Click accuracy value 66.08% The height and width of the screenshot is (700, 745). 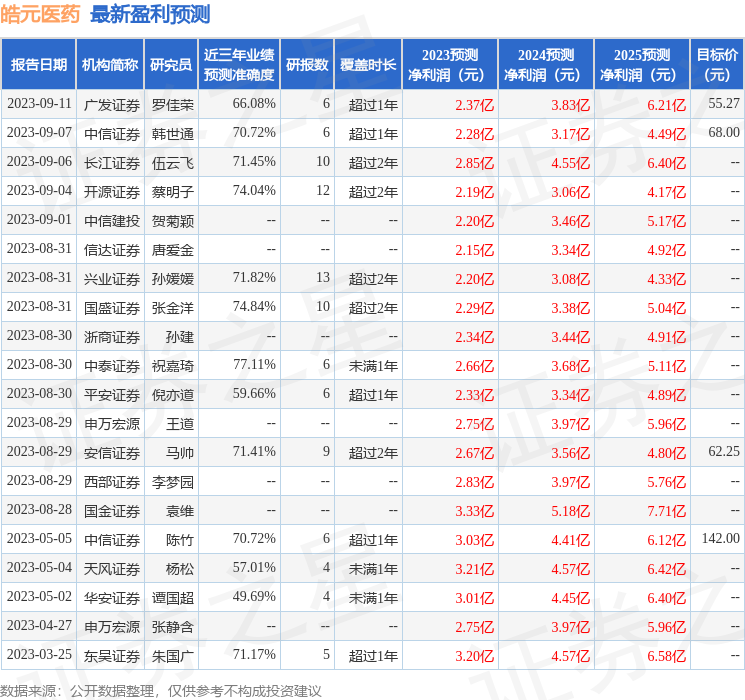[254, 103]
